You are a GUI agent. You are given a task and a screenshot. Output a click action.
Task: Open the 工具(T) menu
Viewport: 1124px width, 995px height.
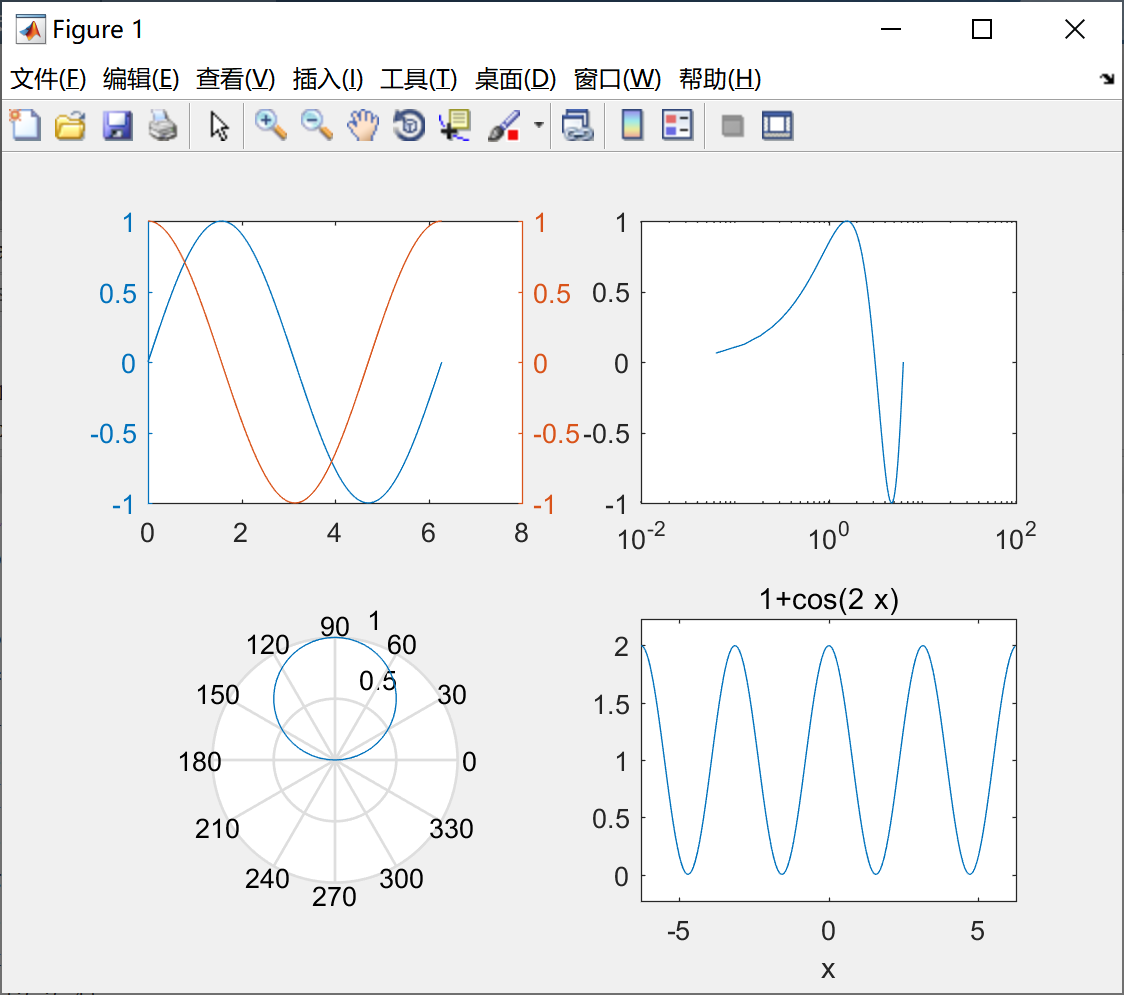420,79
